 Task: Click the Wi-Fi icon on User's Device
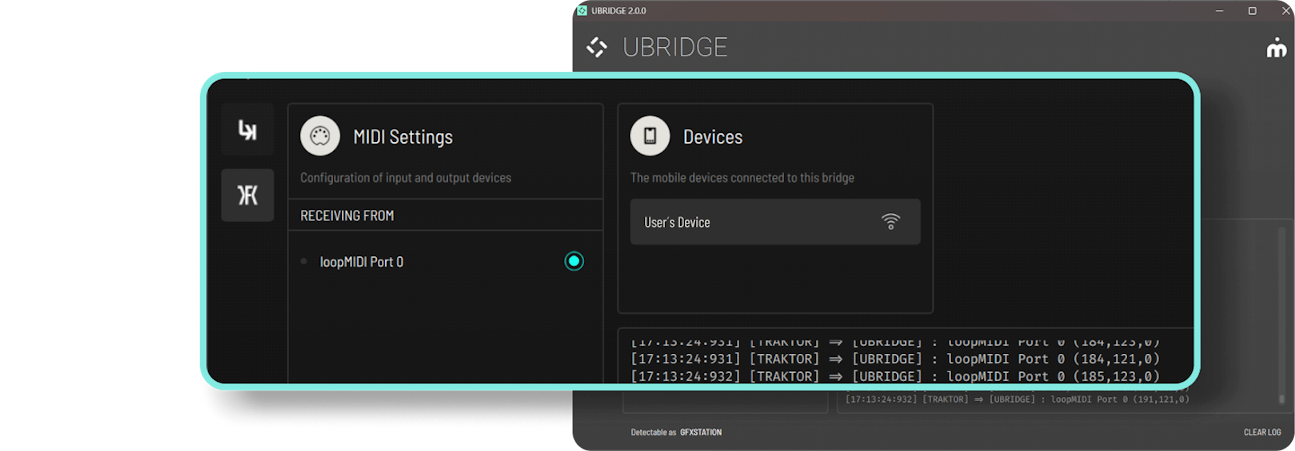click(x=891, y=222)
